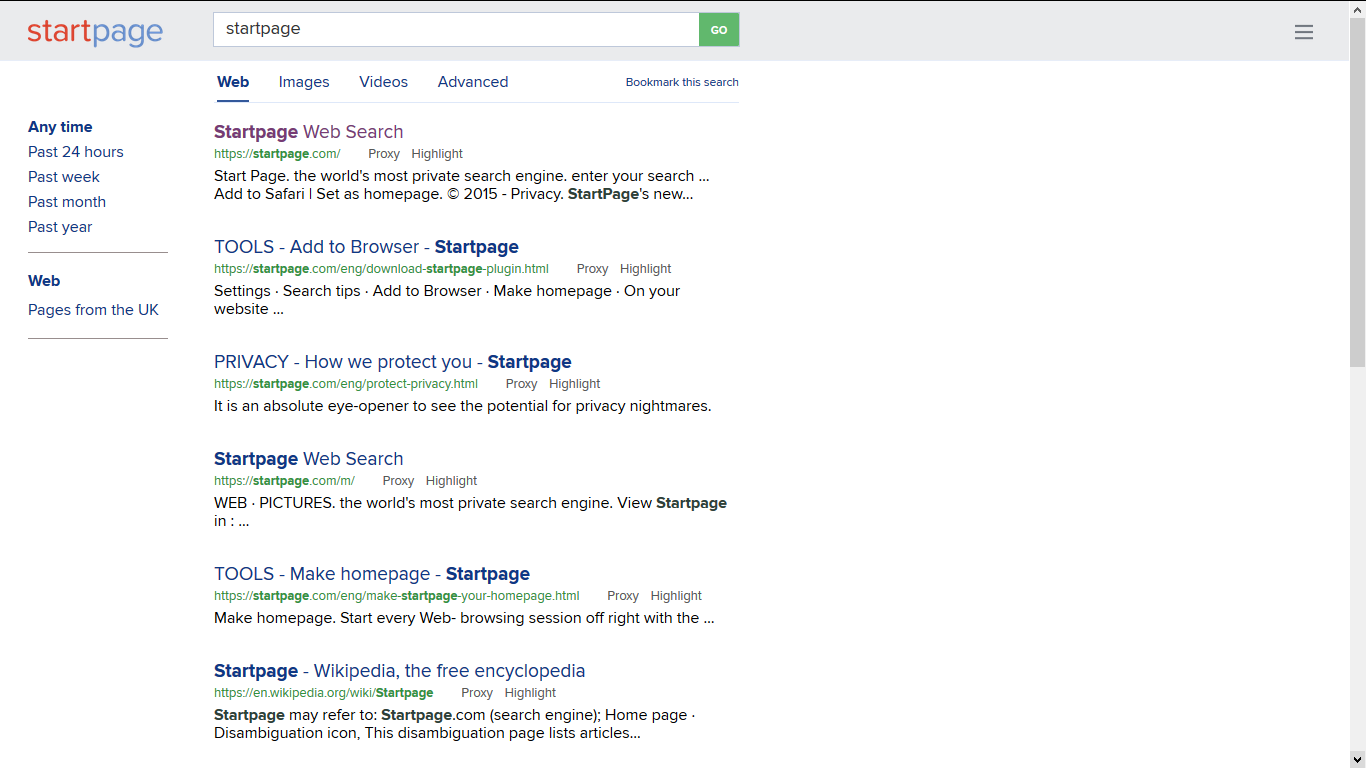Screen dimensions: 1366x768
Task: Click snippet starting 'Make homepage. Start every Web-'
Action: tap(464, 618)
